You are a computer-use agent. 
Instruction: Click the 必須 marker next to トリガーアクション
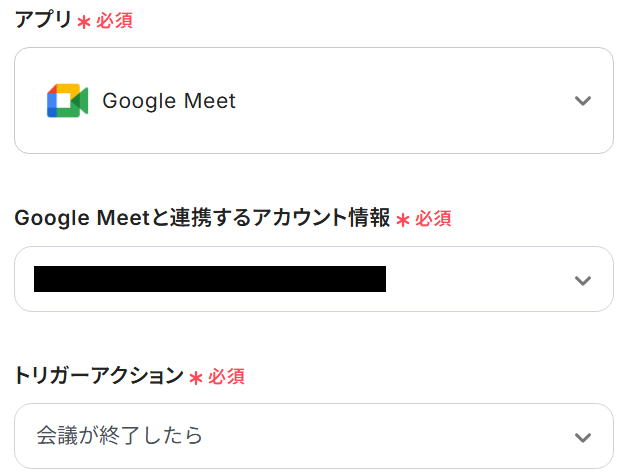(226, 377)
